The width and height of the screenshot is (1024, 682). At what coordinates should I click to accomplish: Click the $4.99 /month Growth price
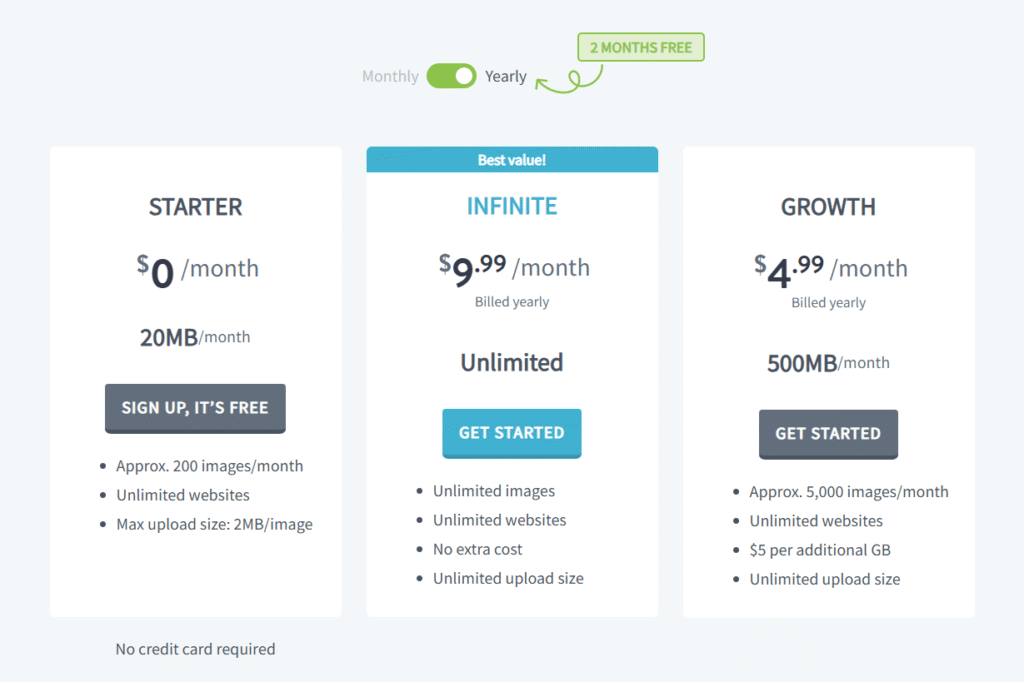coord(830,269)
